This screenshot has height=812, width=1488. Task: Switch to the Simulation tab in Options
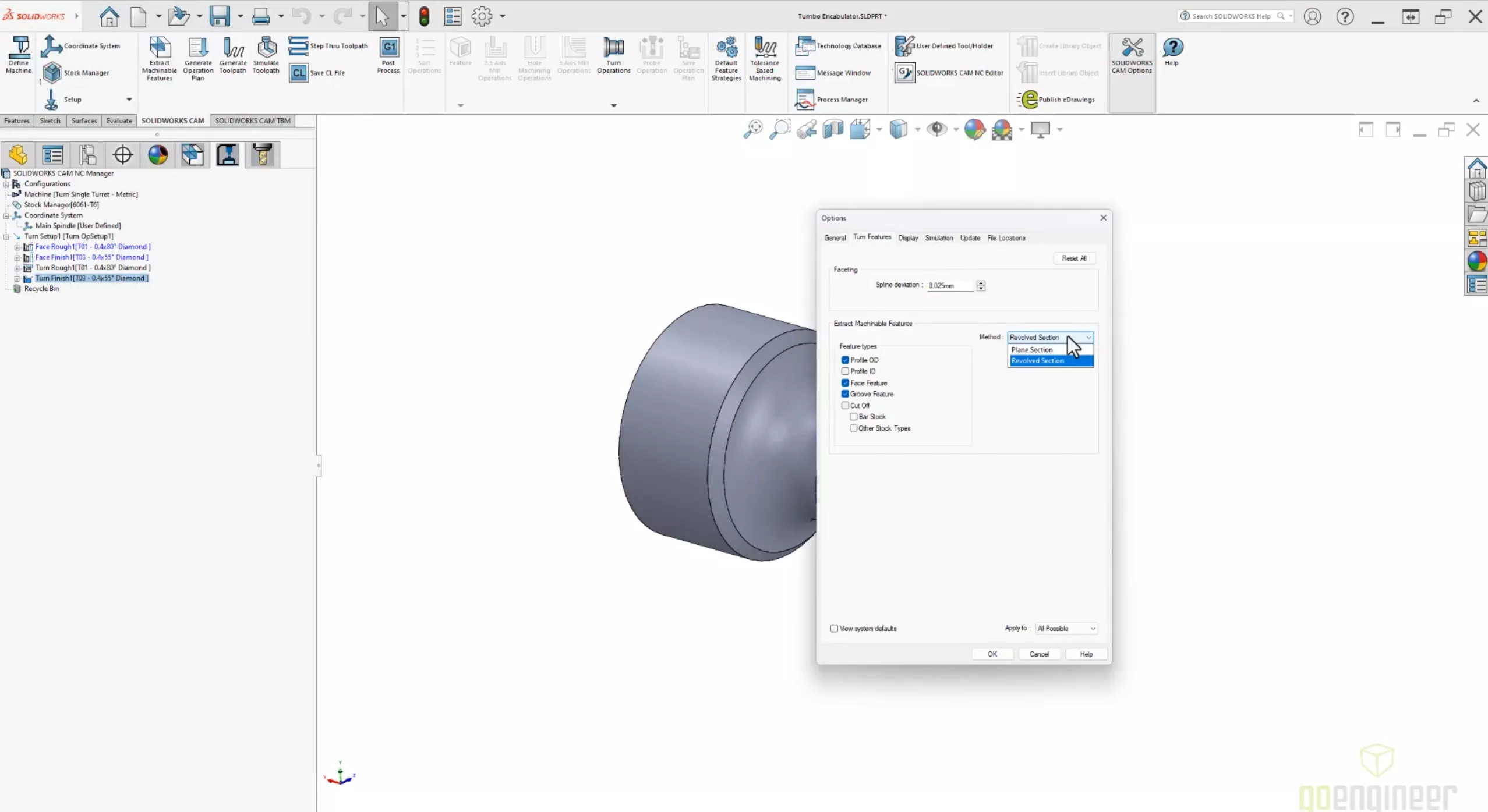pyautogui.click(x=939, y=238)
